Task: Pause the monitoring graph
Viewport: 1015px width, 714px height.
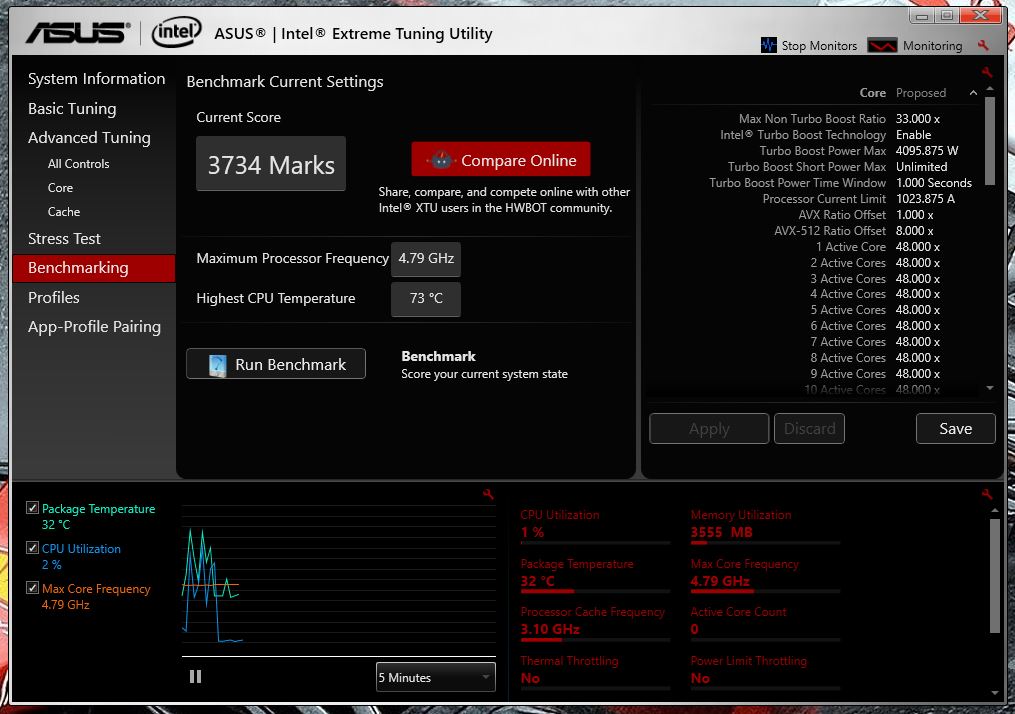Action: [x=195, y=676]
